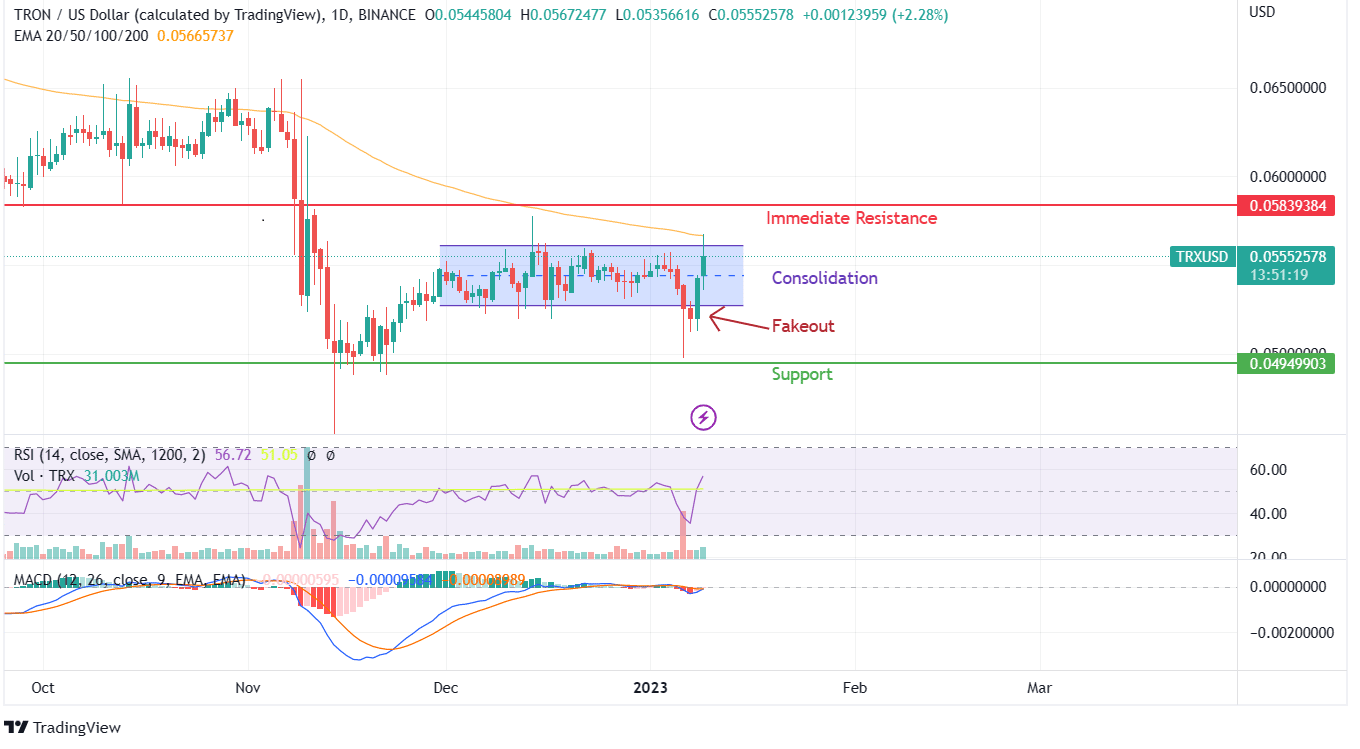Viewport: 1360px width, 749px height.
Task: Select the blue consolidation rectangle drawing
Action: (x=591, y=275)
